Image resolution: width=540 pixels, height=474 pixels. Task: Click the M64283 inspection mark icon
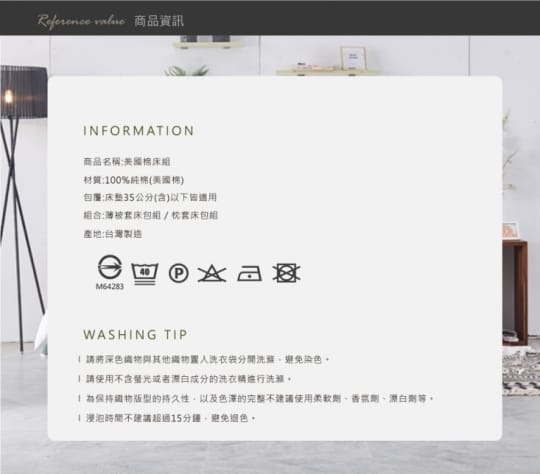(x=110, y=267)
